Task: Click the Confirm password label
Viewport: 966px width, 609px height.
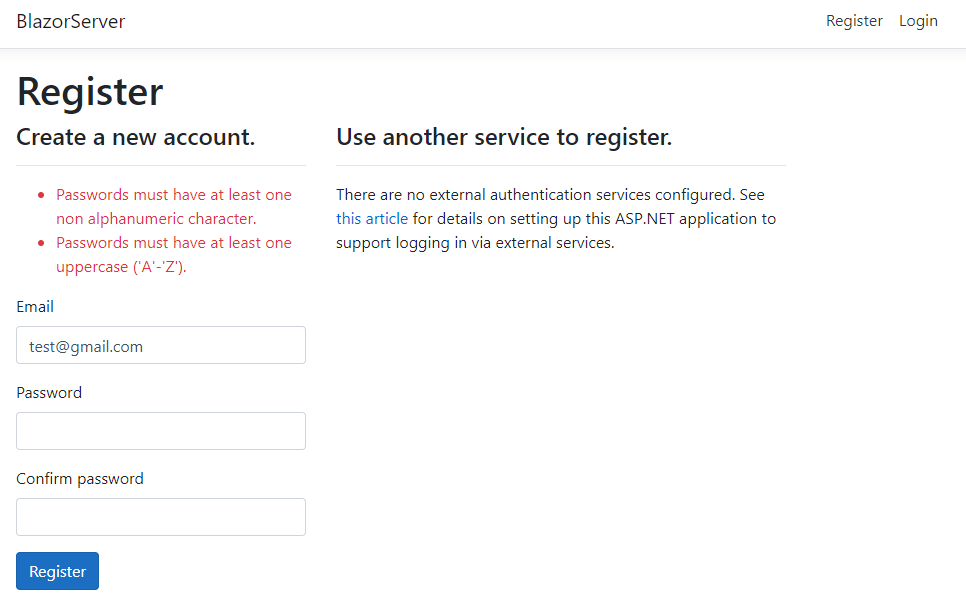Action: 80,479
